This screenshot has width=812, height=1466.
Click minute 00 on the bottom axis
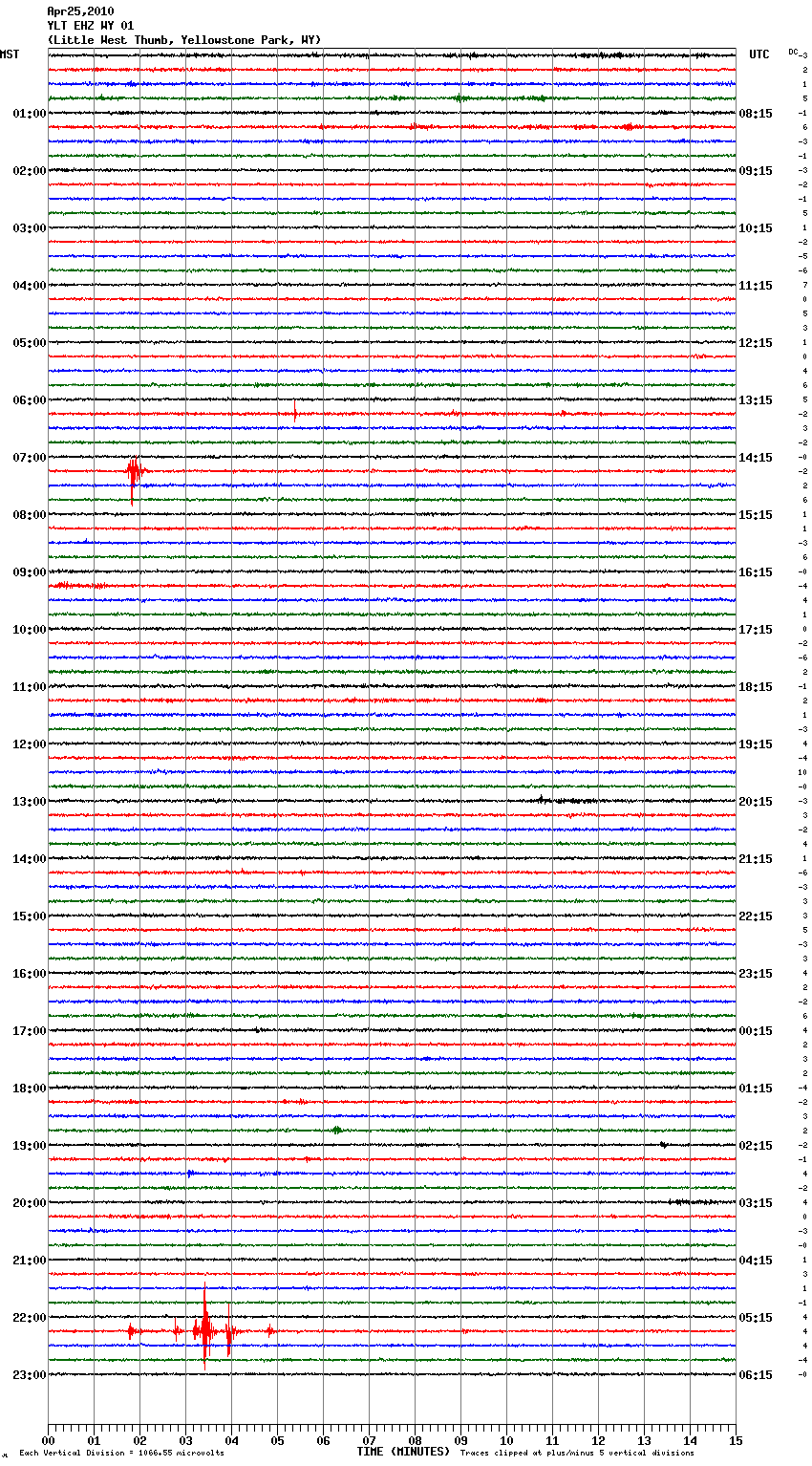[x=48, y=1441]
